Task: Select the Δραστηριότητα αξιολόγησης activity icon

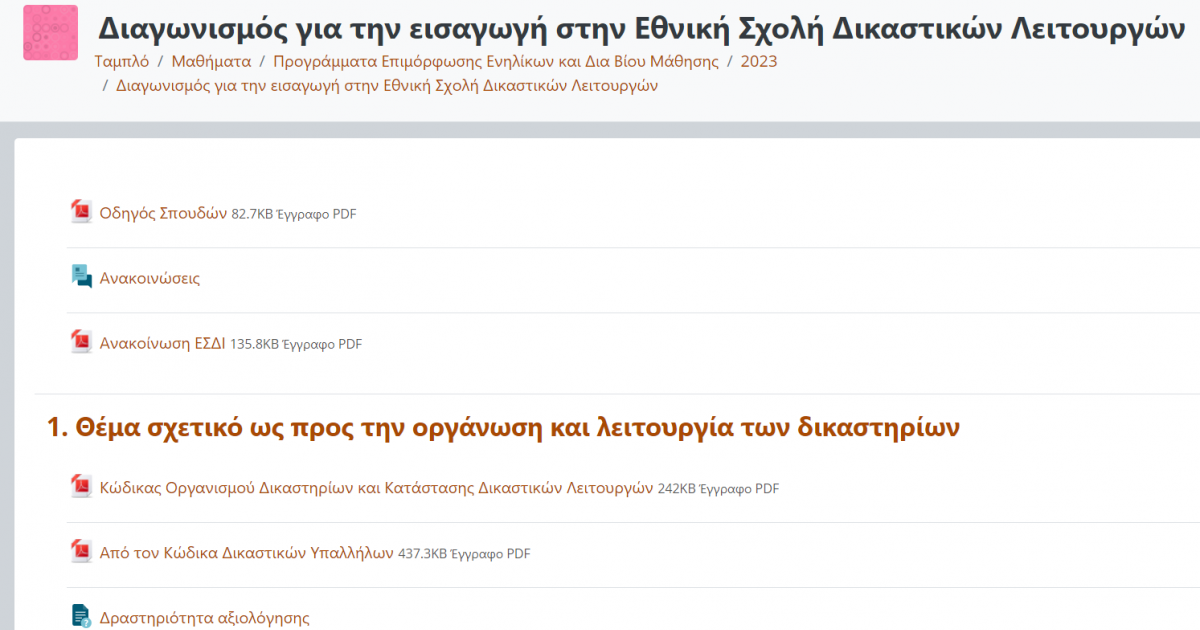Action: coord(81,614)
